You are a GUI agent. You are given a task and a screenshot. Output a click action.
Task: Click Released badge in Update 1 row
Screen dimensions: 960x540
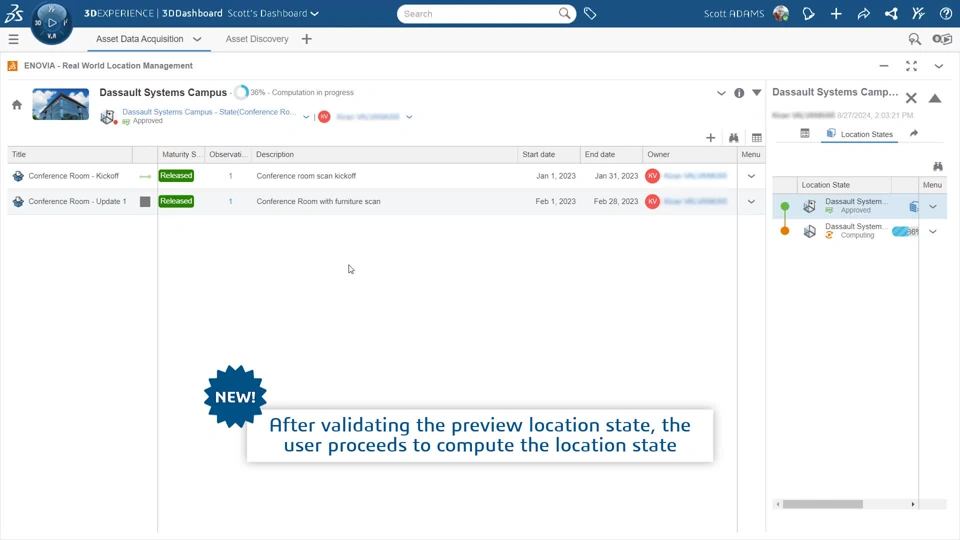176,201
